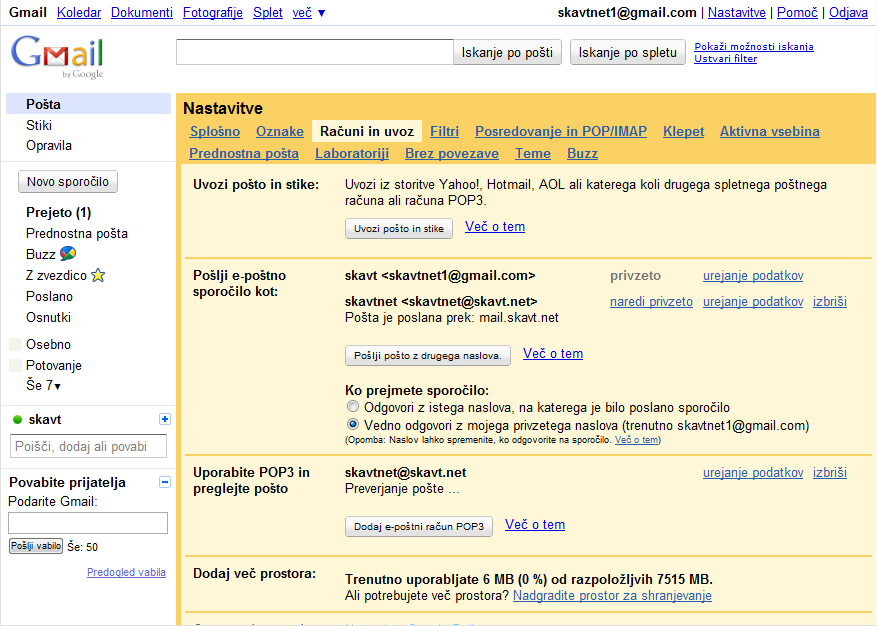The height and width of the screenshot is (626, 877).
Task: Sign out with the Odjava link
Action: coord(848,12)
